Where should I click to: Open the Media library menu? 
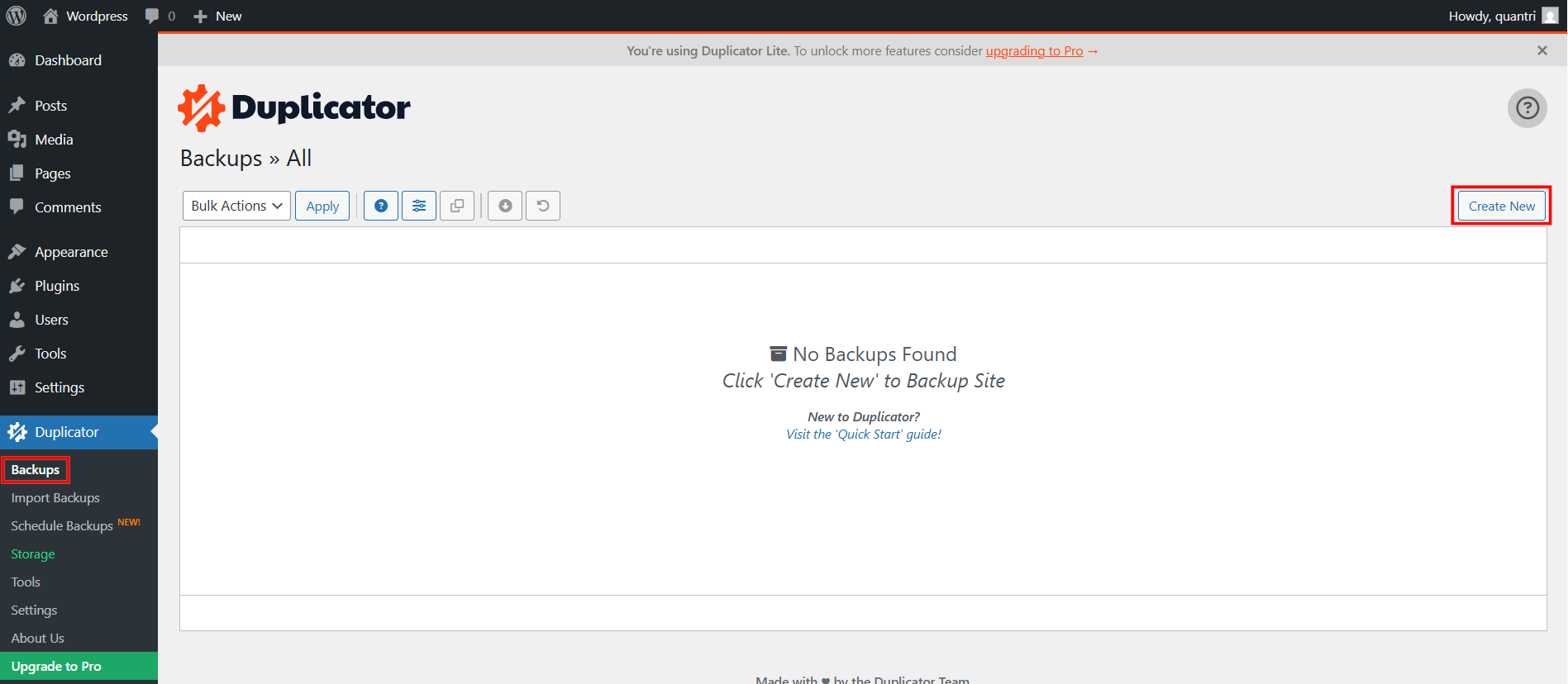[x=79, y=140]
